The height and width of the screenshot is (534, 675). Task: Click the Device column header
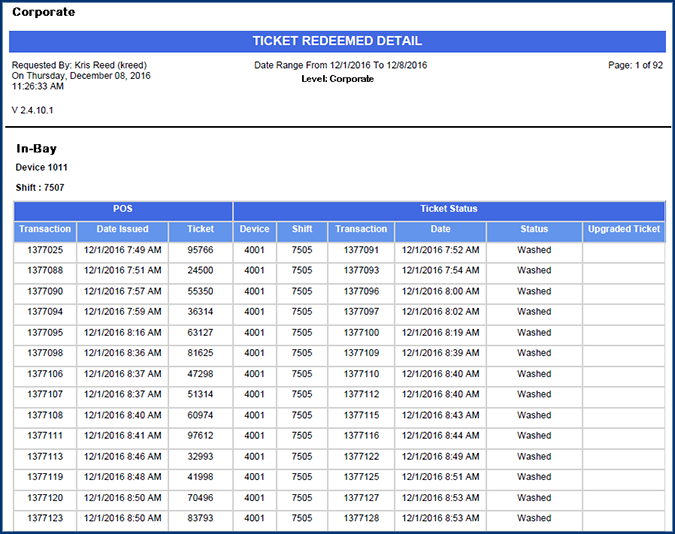coord(255,230)
